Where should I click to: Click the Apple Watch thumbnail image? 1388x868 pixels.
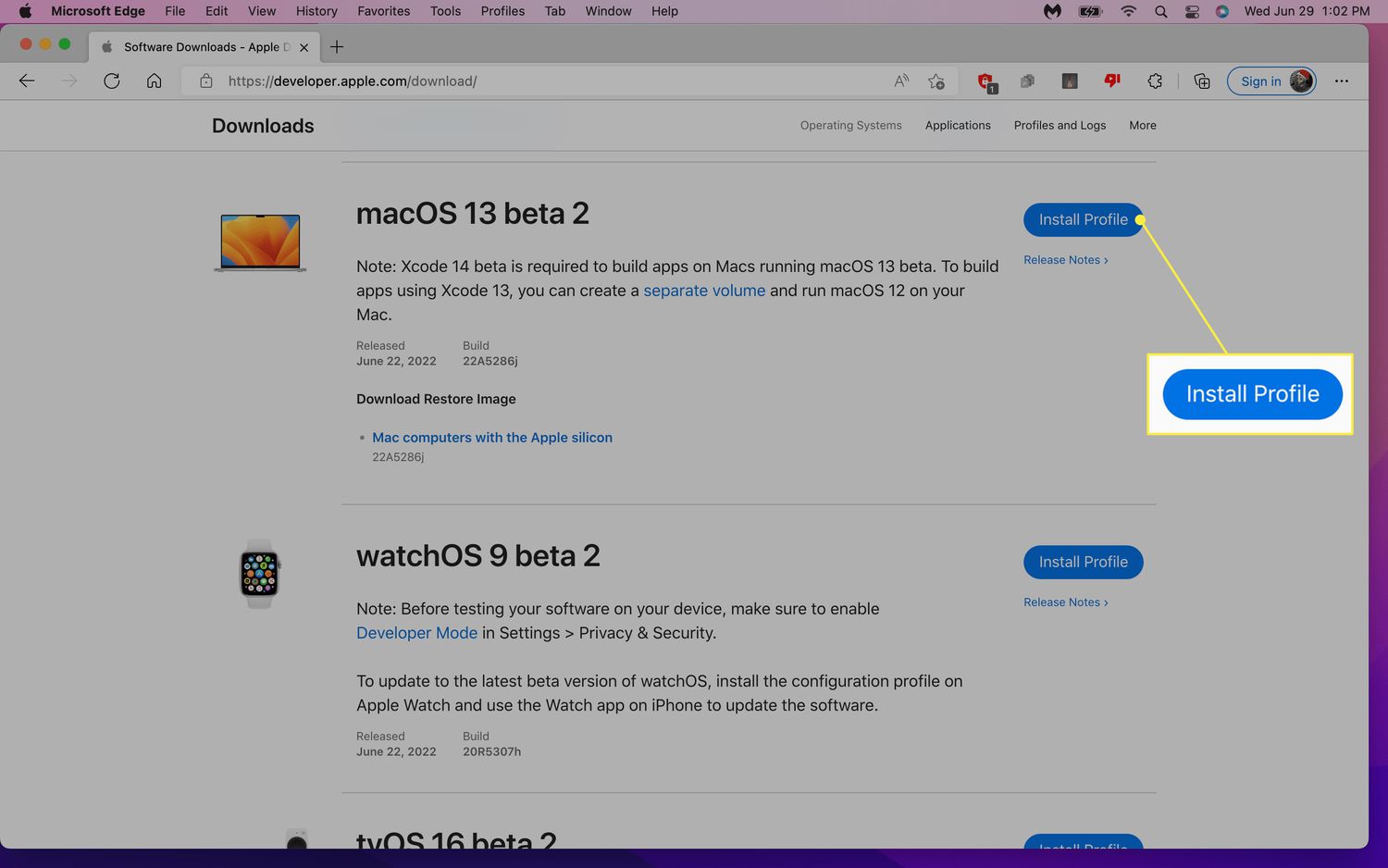tap(260, 574)
